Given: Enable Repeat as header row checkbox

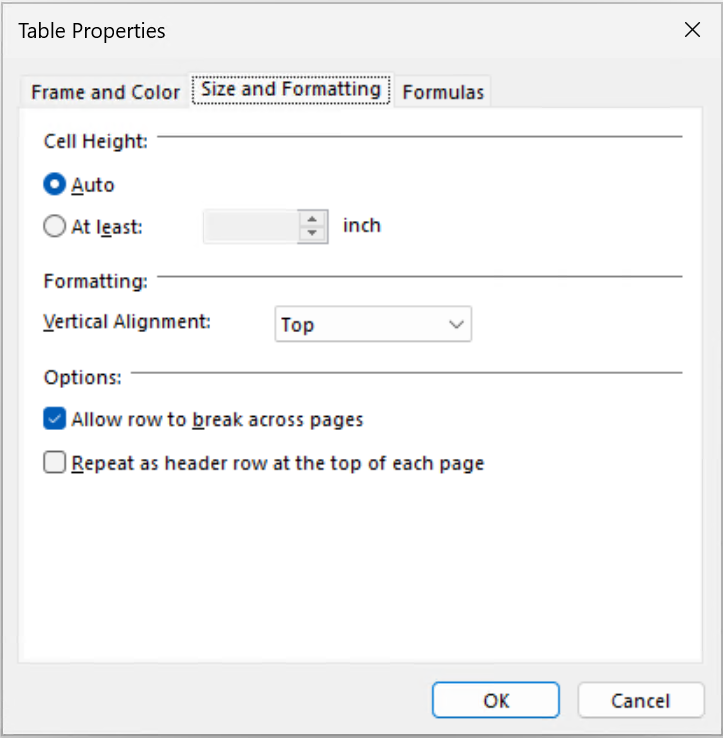Looking at the screenshot, I should [x=55, y=463].
